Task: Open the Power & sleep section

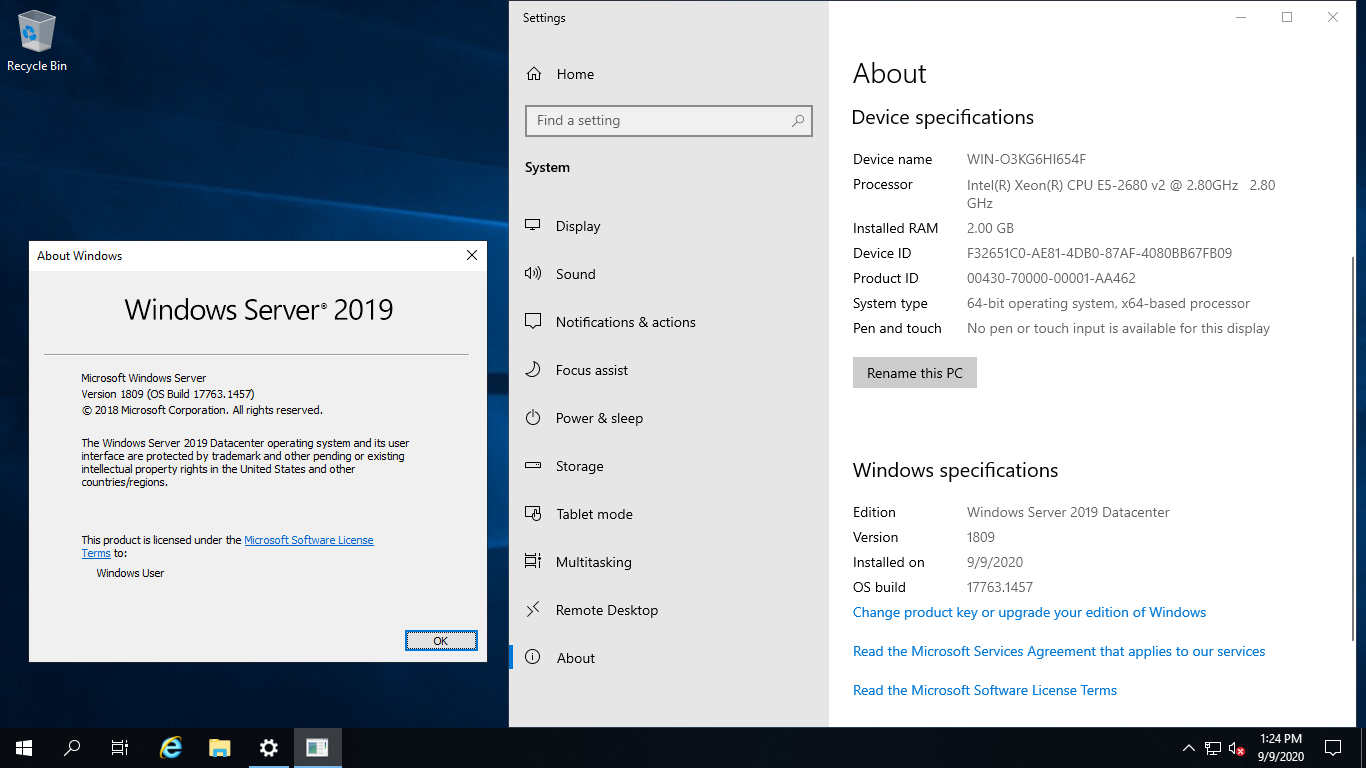Action: coord(598,418)
